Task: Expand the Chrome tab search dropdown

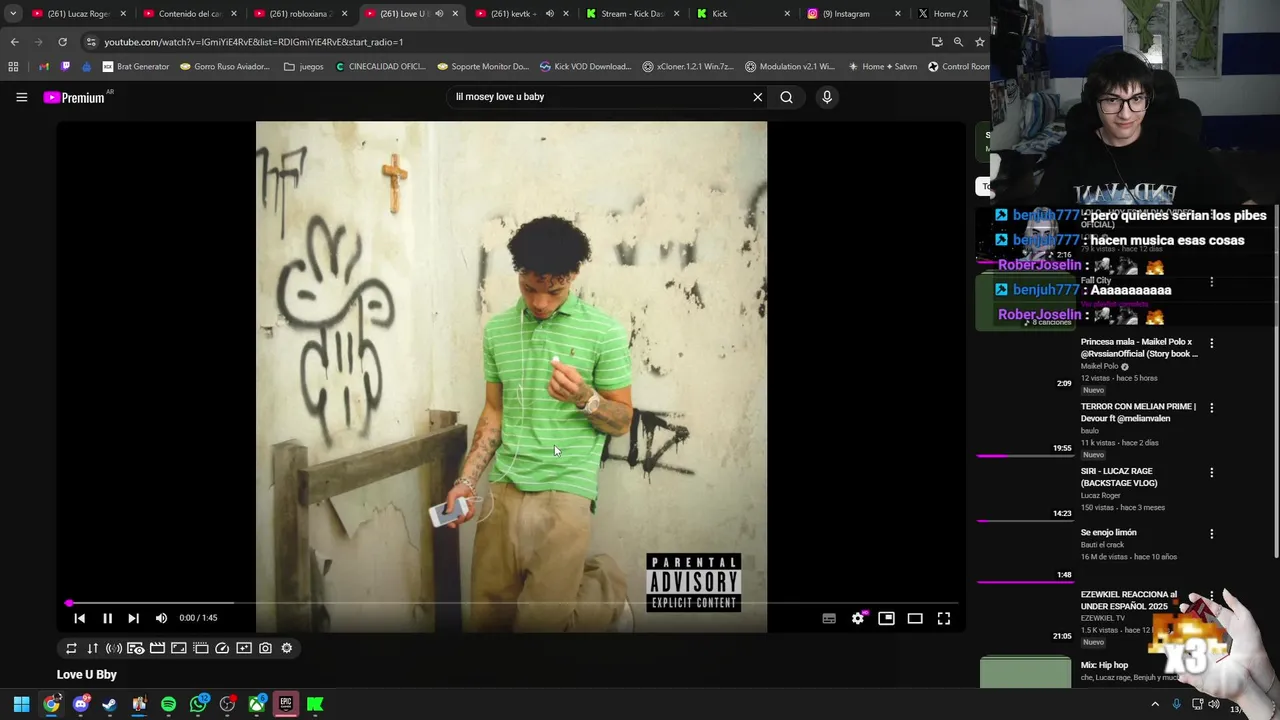Action: (x=12, y=14)
